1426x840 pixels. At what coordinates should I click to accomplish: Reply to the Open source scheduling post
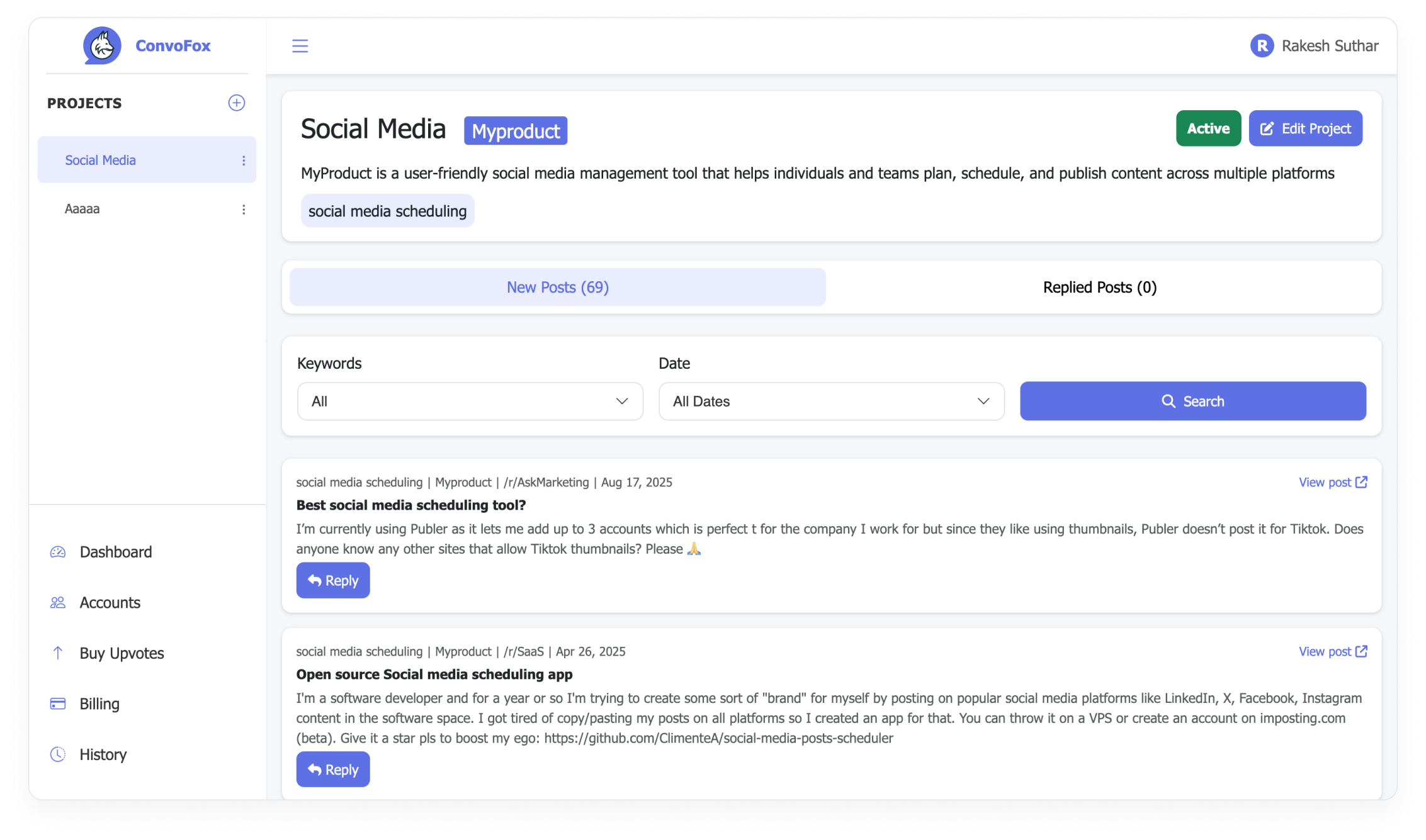click(x=332, y=770)
